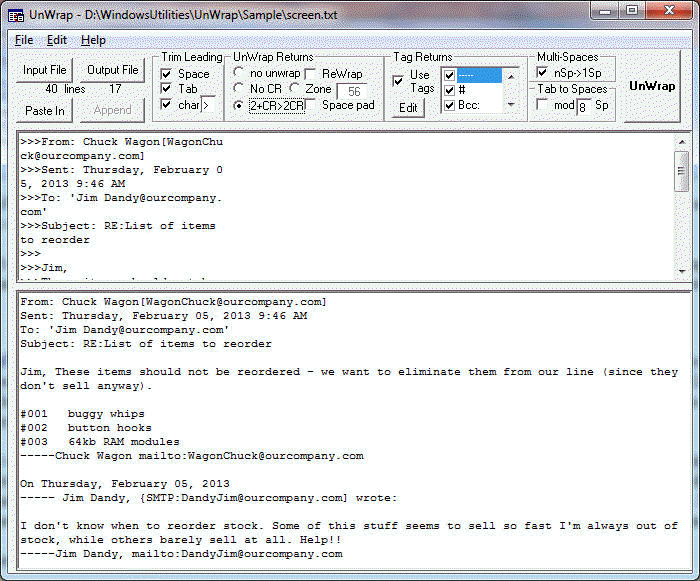
Task: Click '#001 buggy whips' line
Action: (x=82, y=414)
